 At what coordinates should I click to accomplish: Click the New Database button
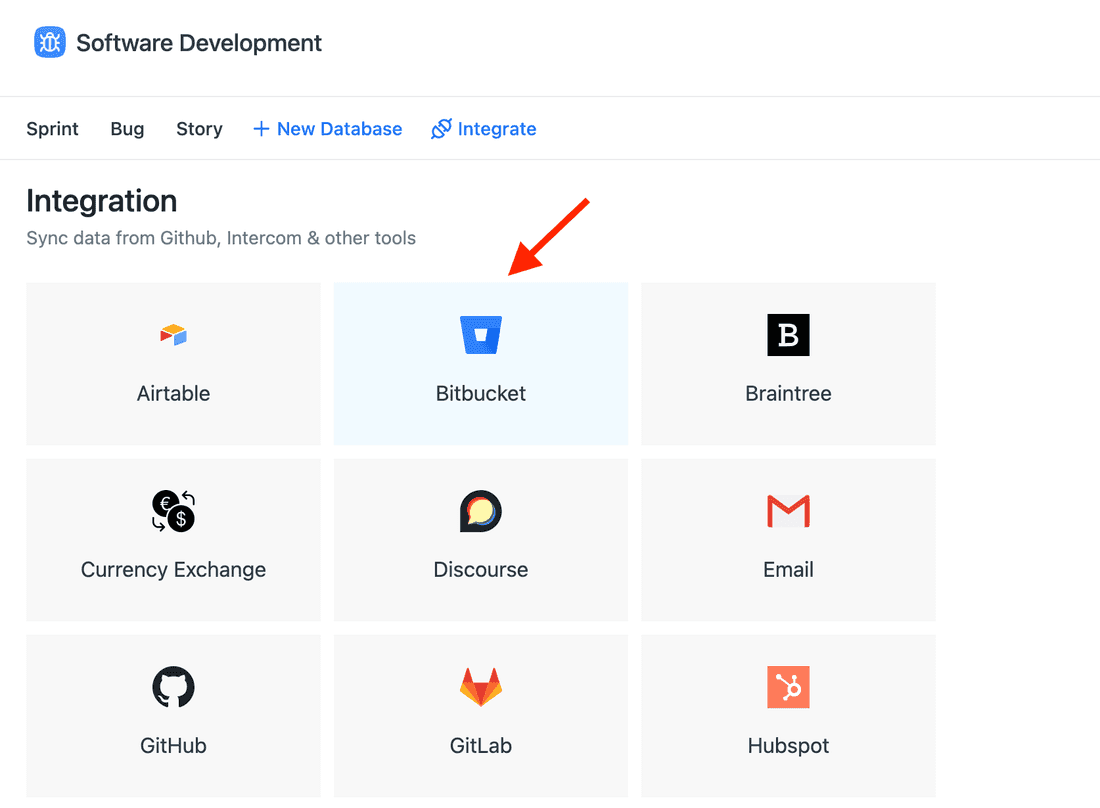327,128
